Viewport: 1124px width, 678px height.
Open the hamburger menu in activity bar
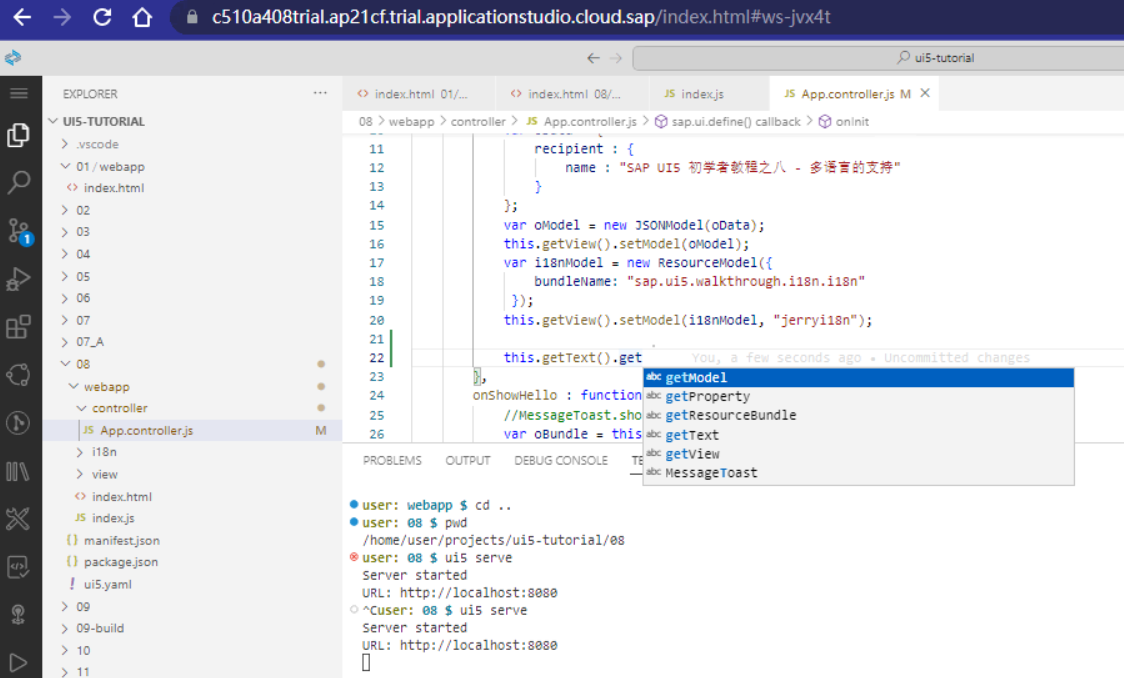click(x=19, y=93)
